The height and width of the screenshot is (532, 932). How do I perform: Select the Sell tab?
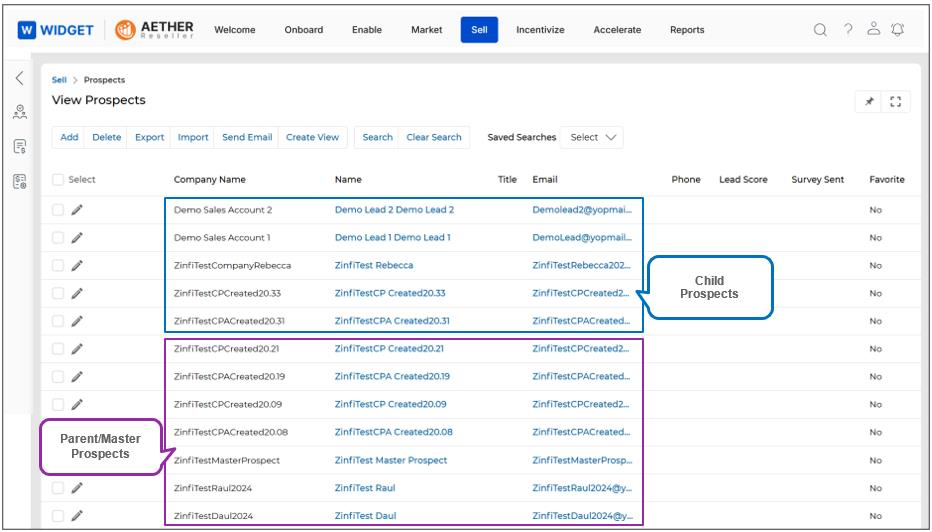click(x=479, y=30)
